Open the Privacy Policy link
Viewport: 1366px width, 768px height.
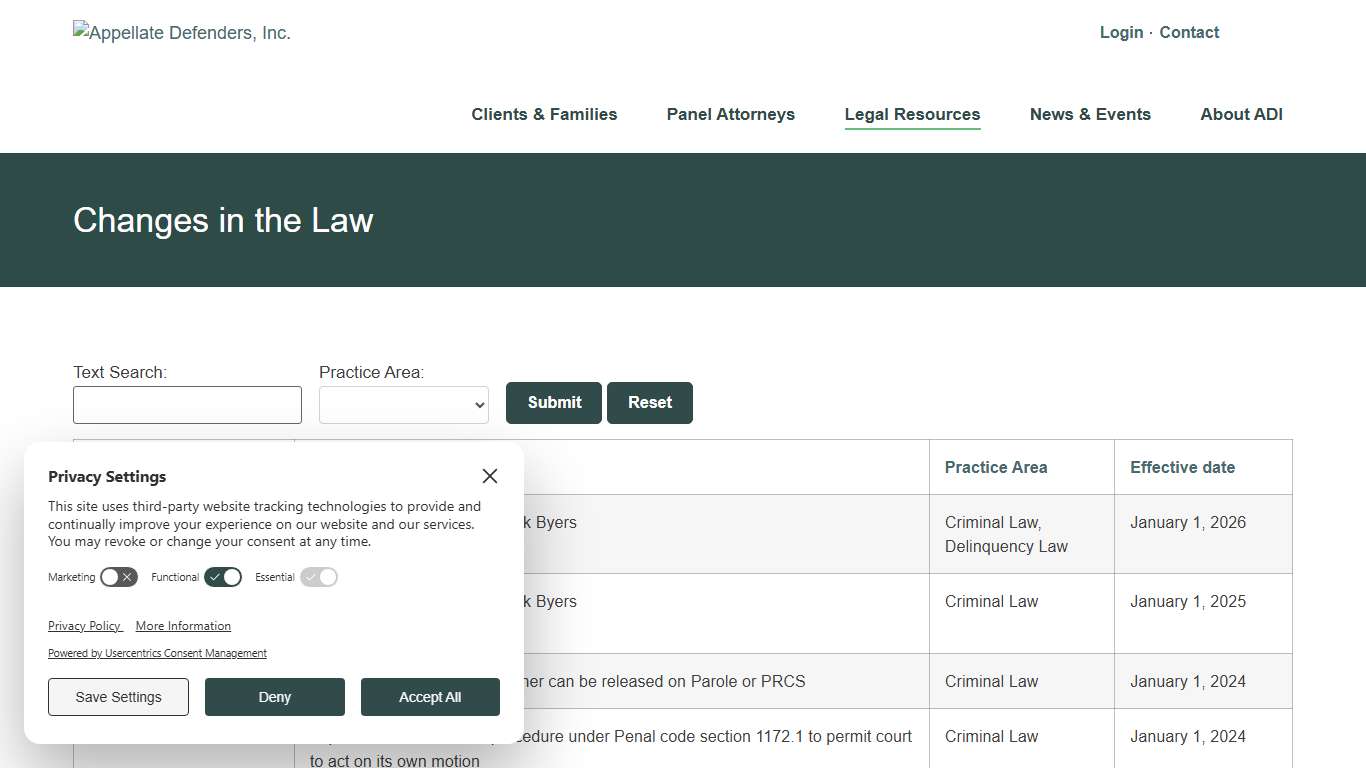click(85, 626)
